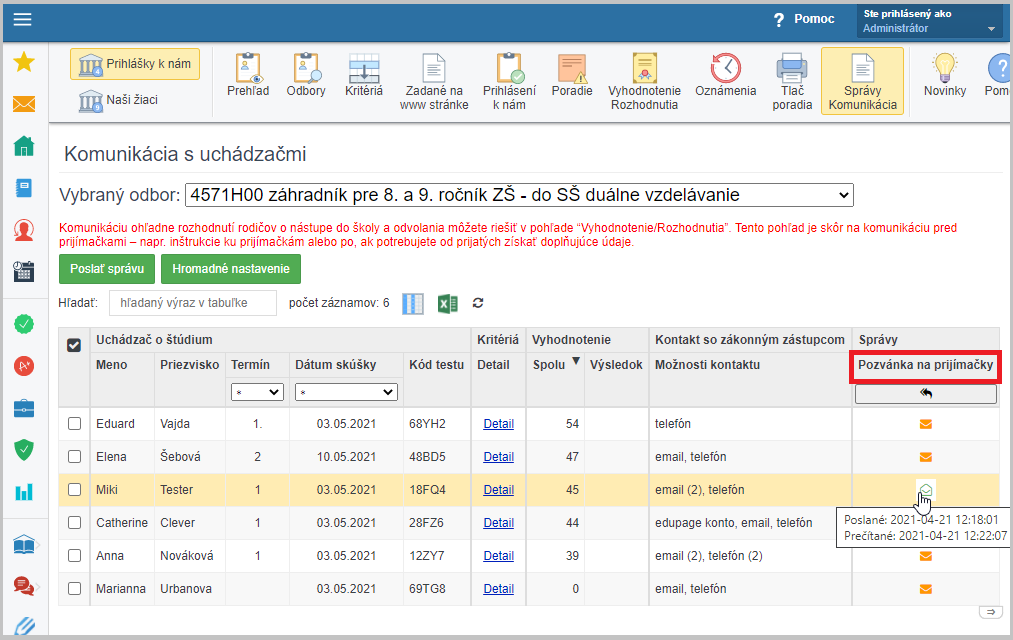Click the scroll-right arrow button below the table
The image size is (1013, 640).
(990, 612)
